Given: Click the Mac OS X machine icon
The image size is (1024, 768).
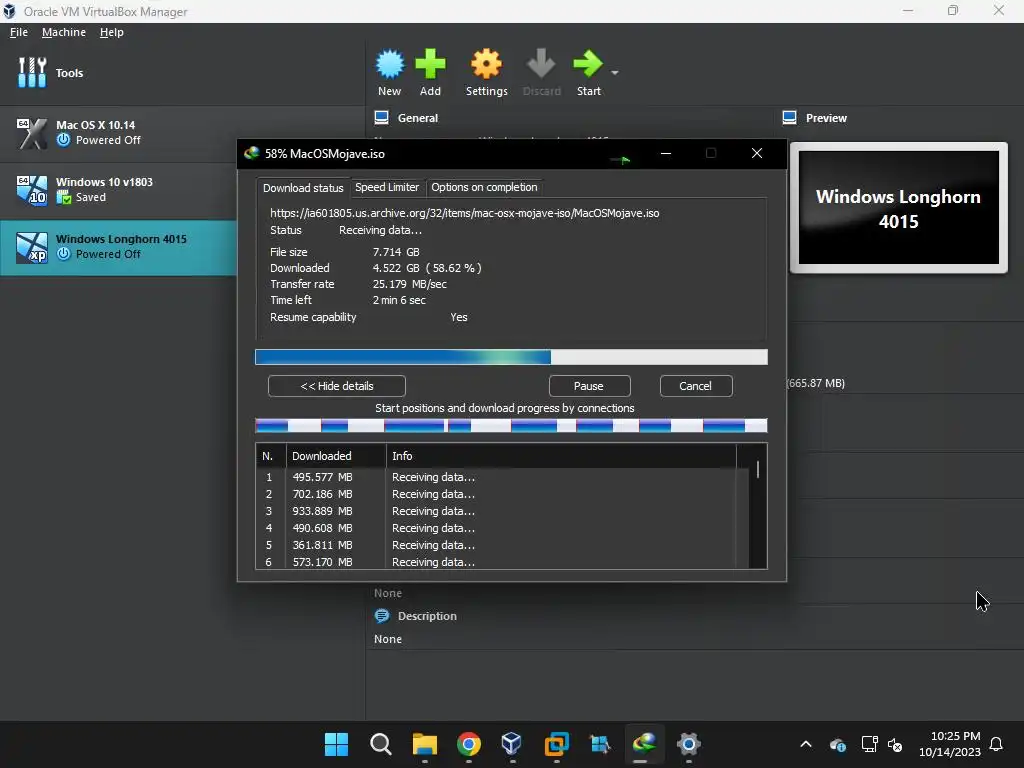Looking at the screenshot, I should [x=32, y=133].
